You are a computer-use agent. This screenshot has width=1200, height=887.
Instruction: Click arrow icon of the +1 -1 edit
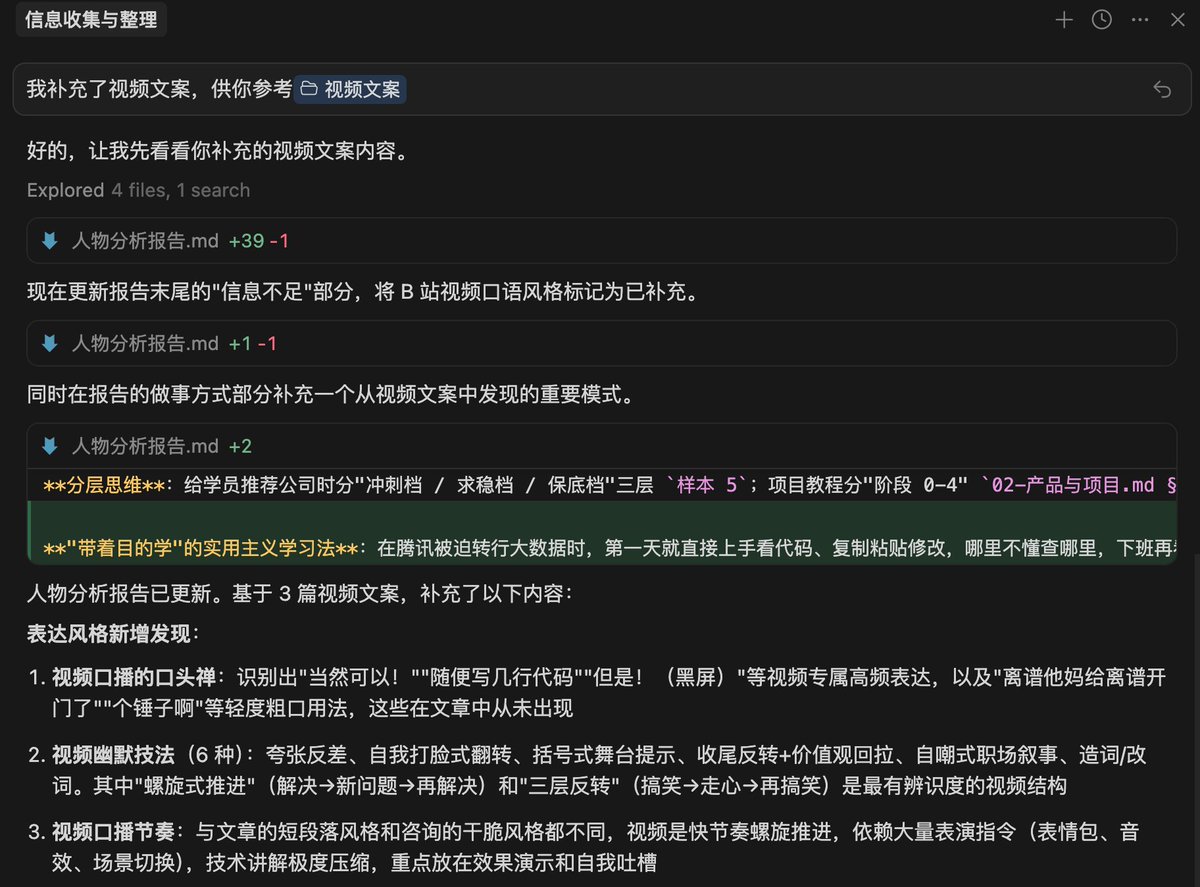[x=50, y=344]
